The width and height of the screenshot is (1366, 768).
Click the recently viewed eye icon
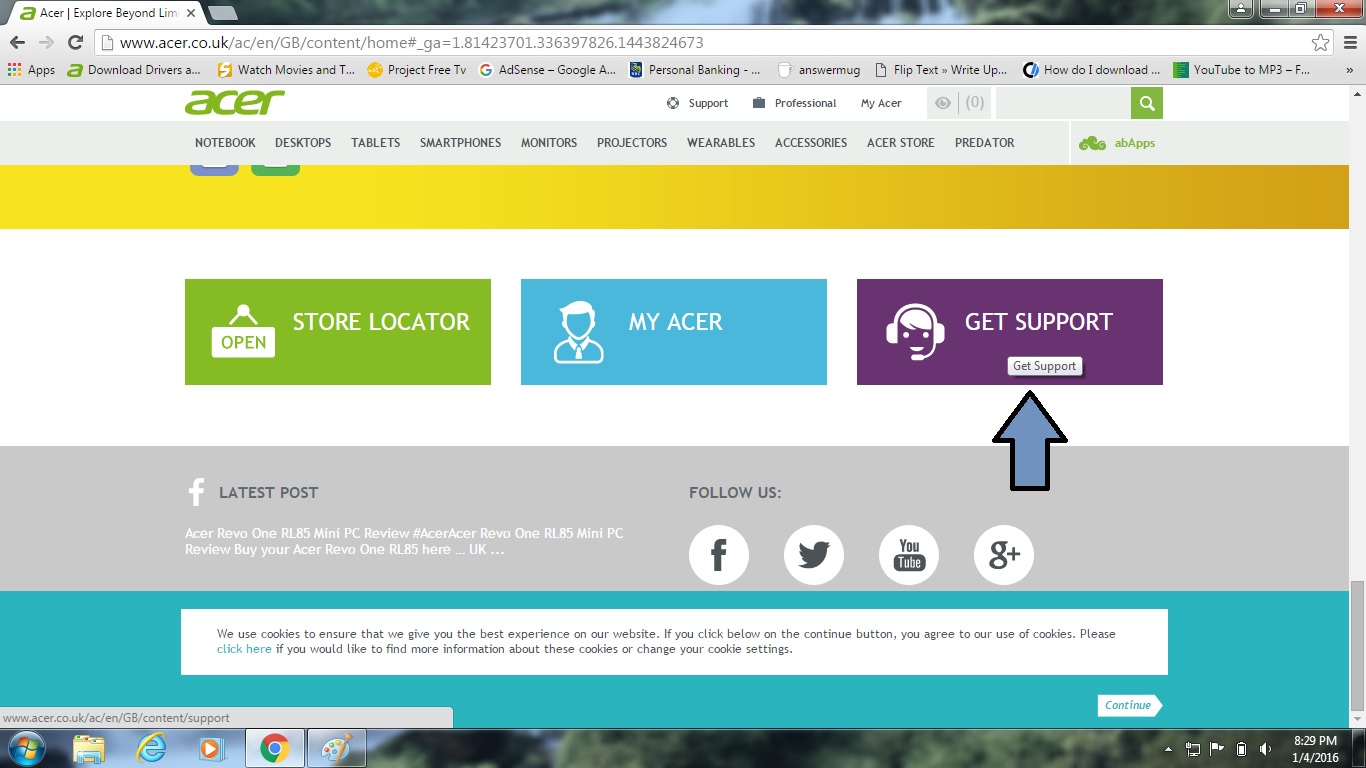(942, 103)
